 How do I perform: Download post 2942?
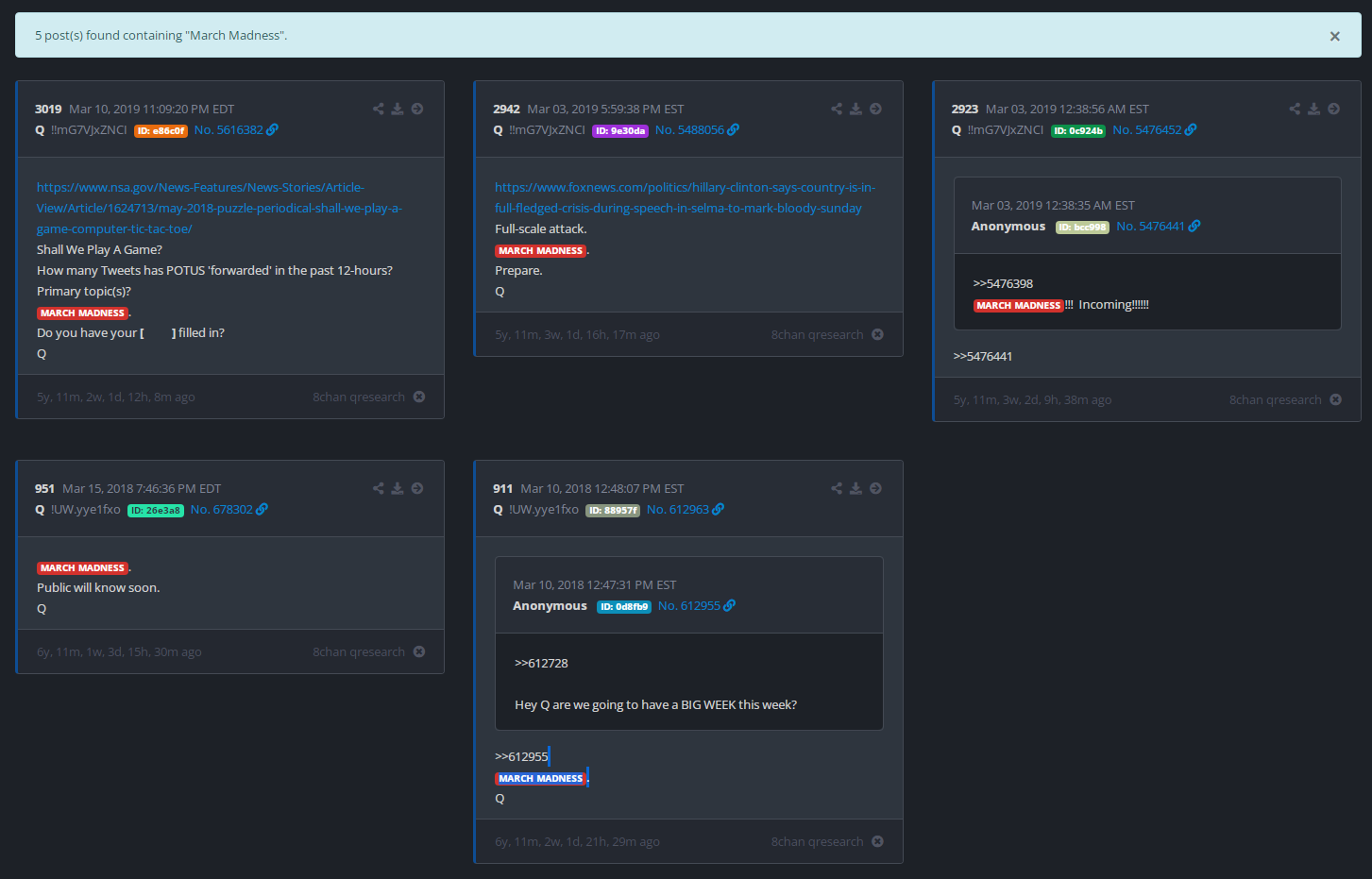coord(855,109)
